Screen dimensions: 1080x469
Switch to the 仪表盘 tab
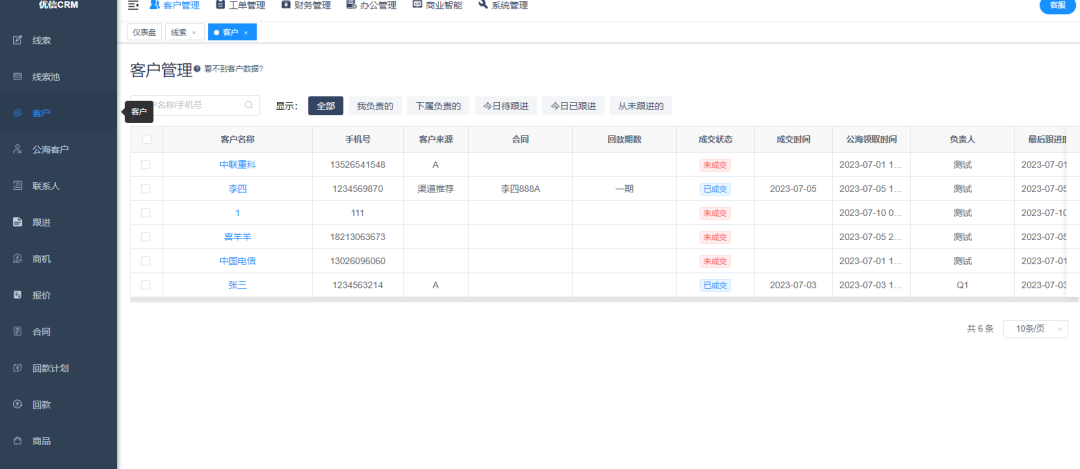point(144,32)
